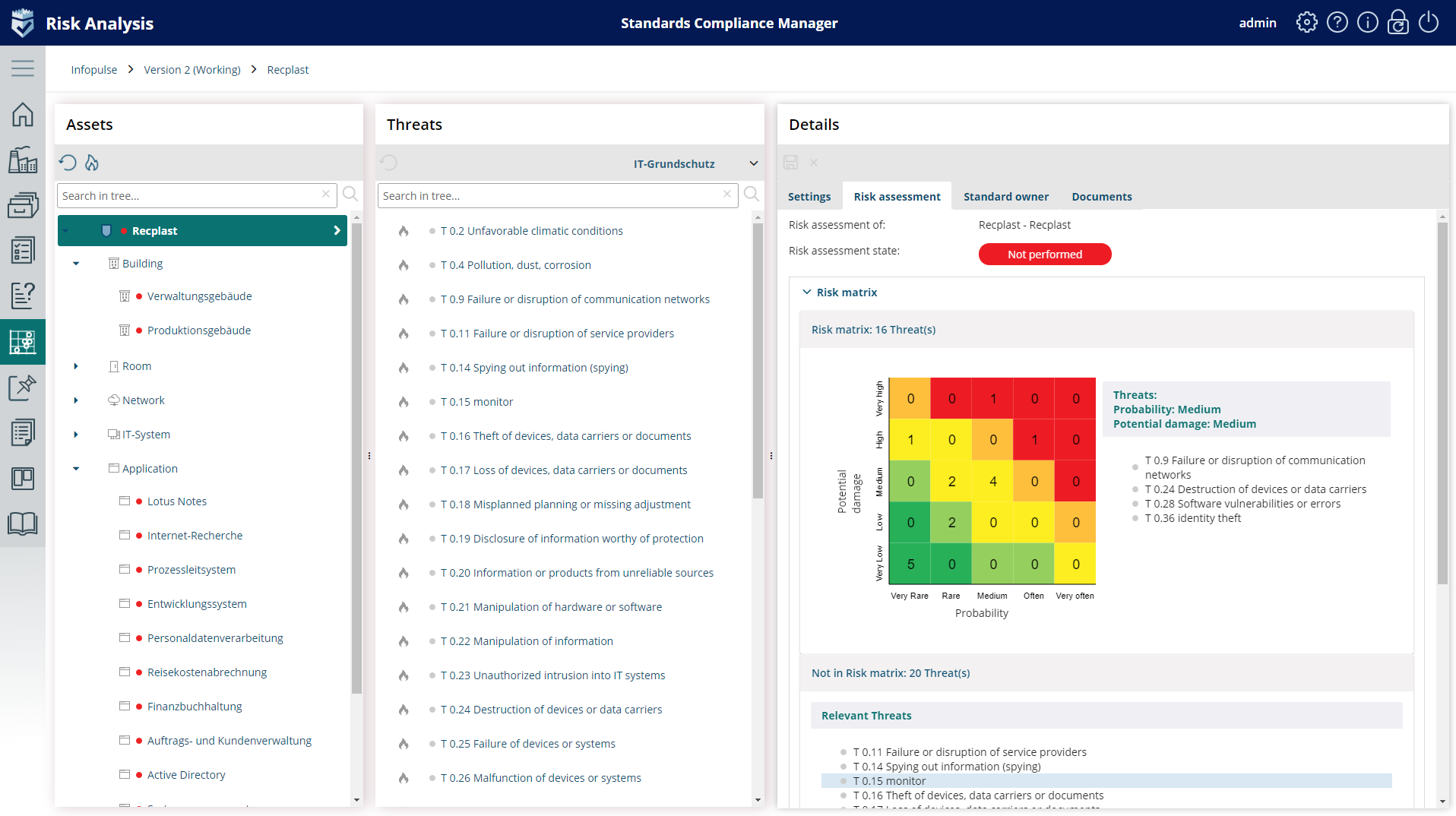The height and width of the screenshot is (816, 1456).
Task: Open the stacked cards sidebar icon
Action: click(x=23, y=205)
